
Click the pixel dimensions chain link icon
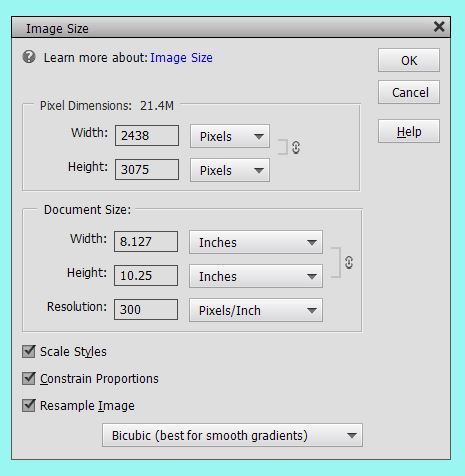[296, 147]
